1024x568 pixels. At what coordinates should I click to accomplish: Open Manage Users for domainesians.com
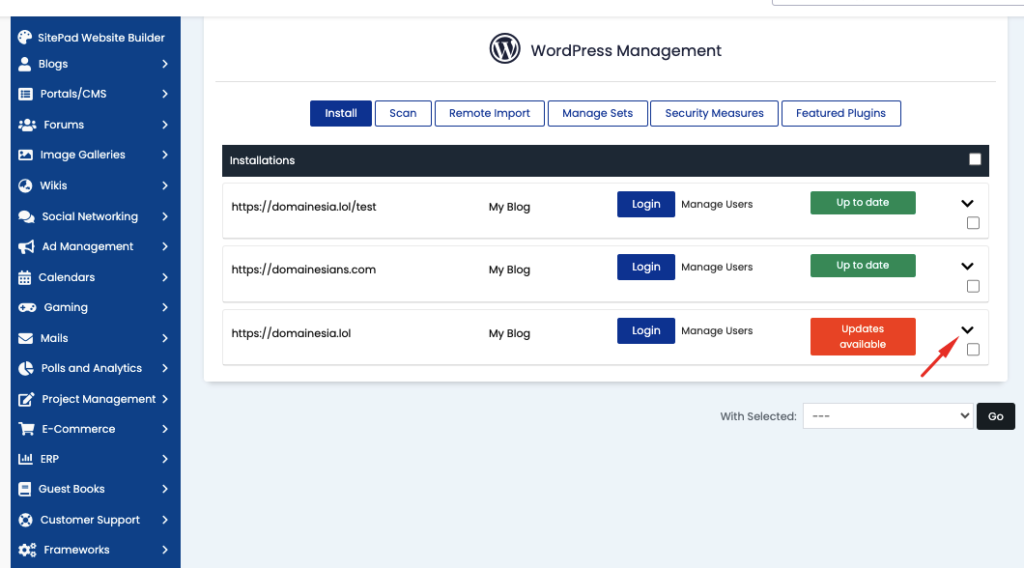pyautogui.click(x=717, y=267)
